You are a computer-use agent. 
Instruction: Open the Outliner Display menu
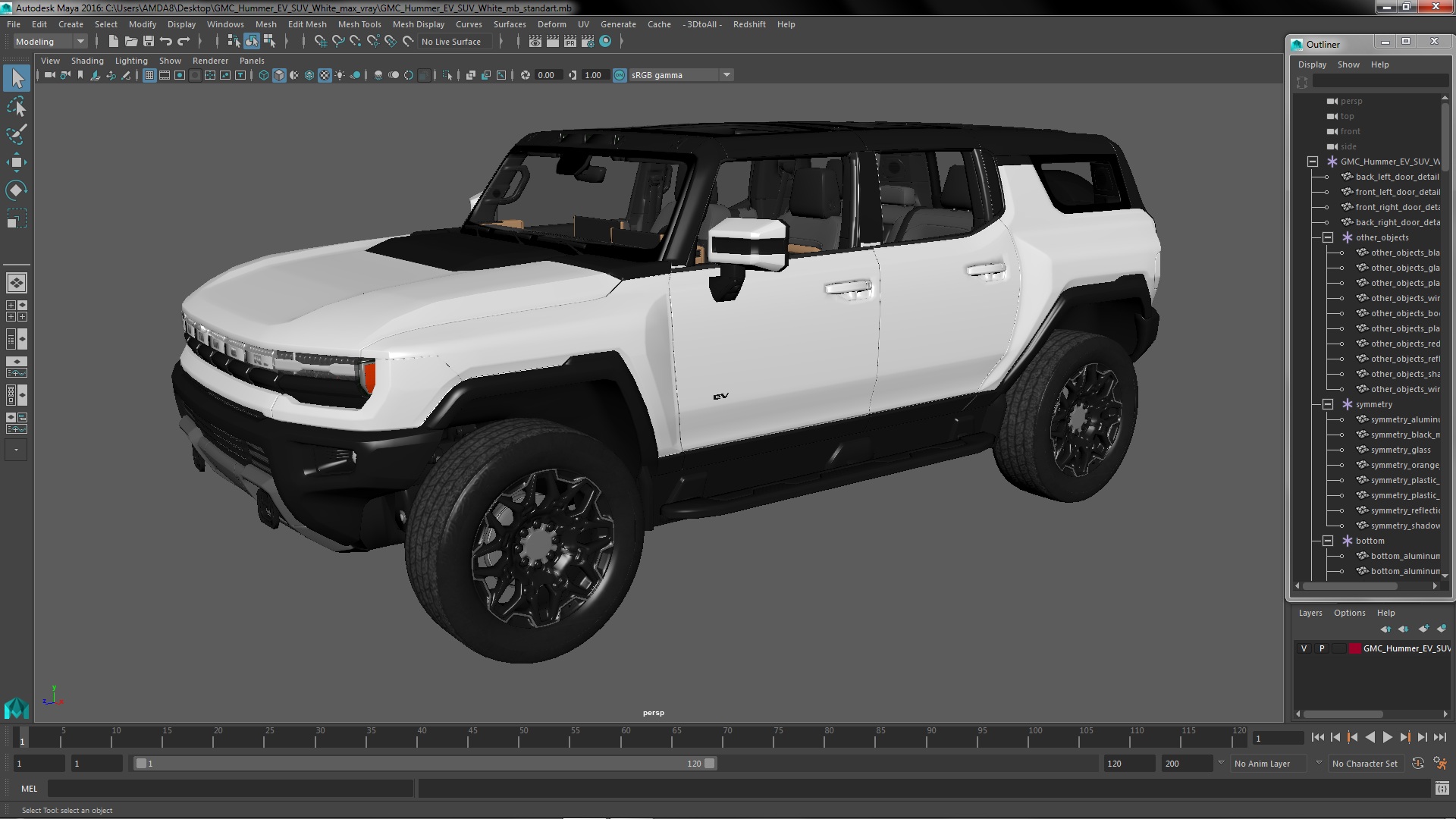[x=1312, y=64]
